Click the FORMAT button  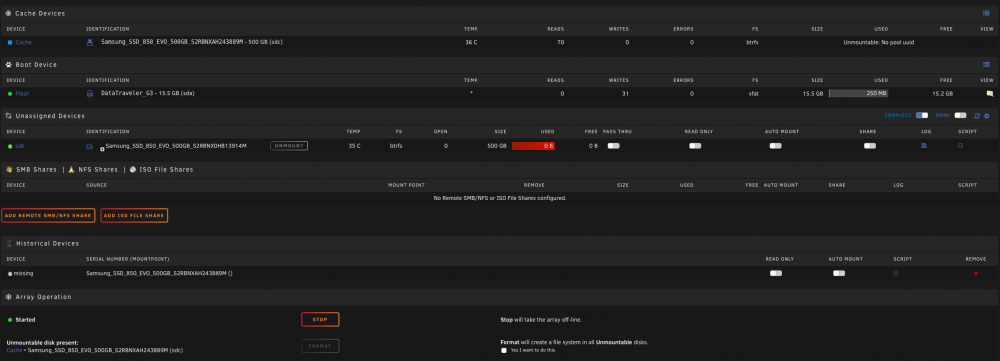(320, 346)
